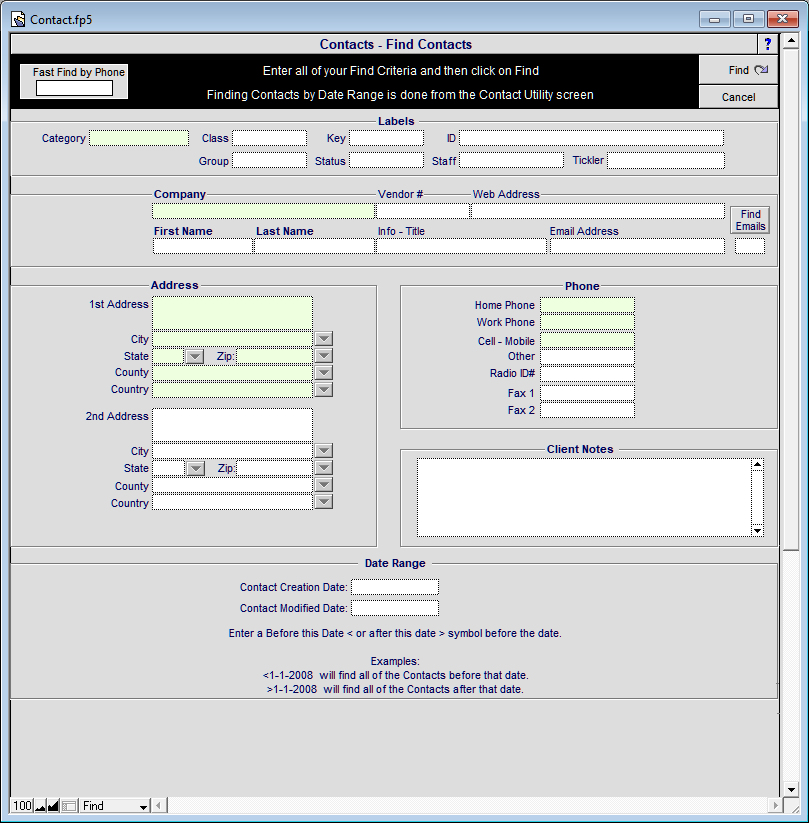Viewport: 809px width, 823px height.
Task: Click the Contact Creation Date field
Action: click(395, 587)
